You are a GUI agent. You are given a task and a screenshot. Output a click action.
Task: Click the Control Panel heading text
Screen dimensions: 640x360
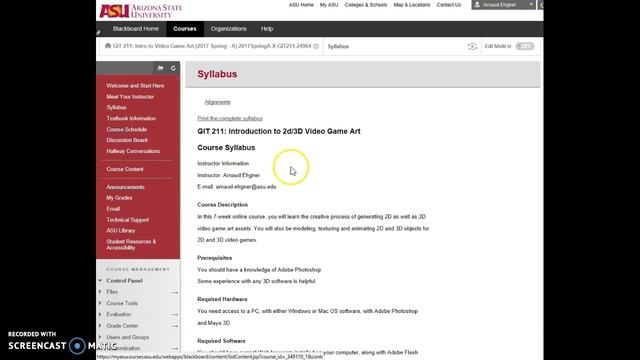point(124,281)
